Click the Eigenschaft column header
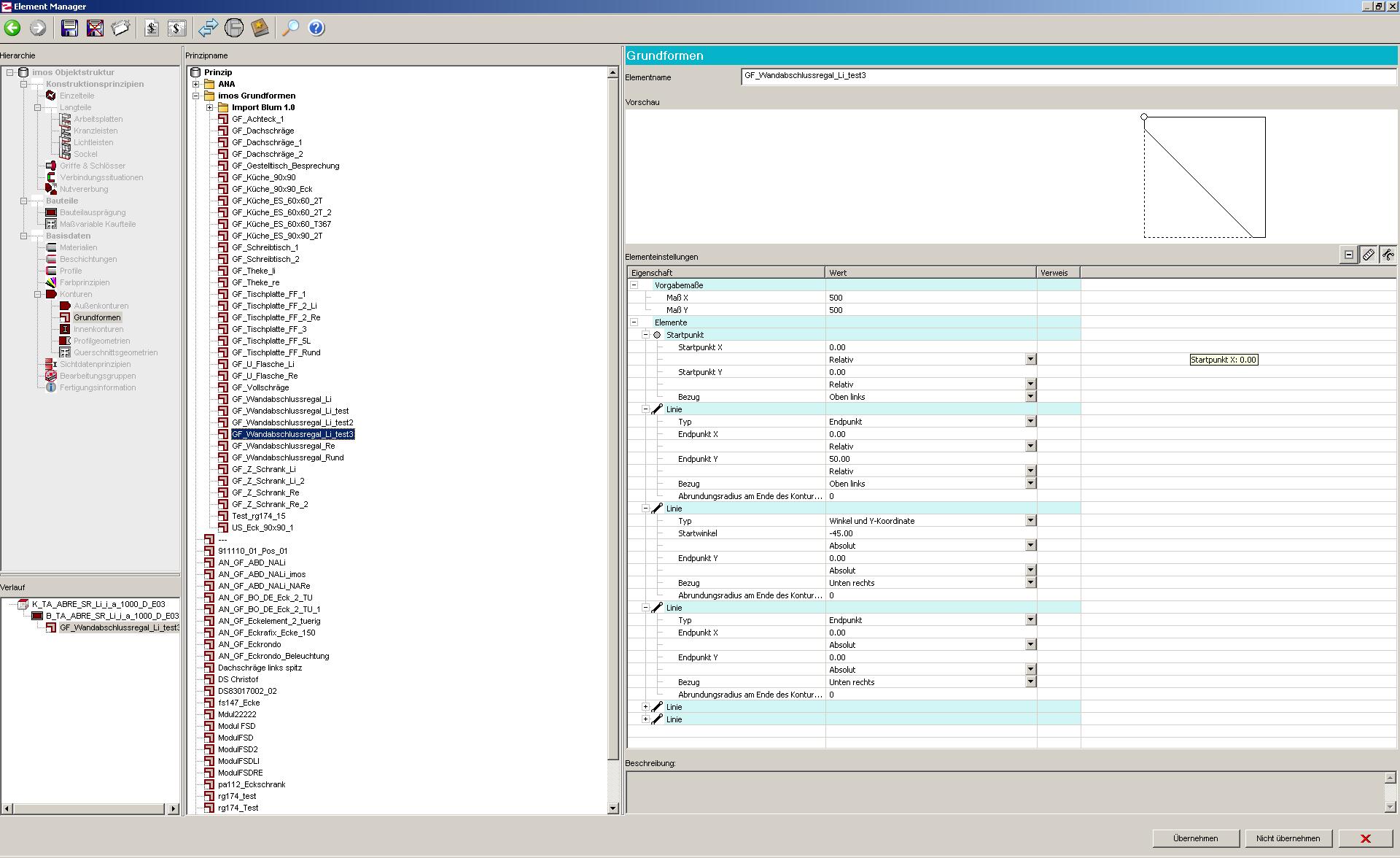This screenshot has height=858, width=1400. [x=726, y=273]
